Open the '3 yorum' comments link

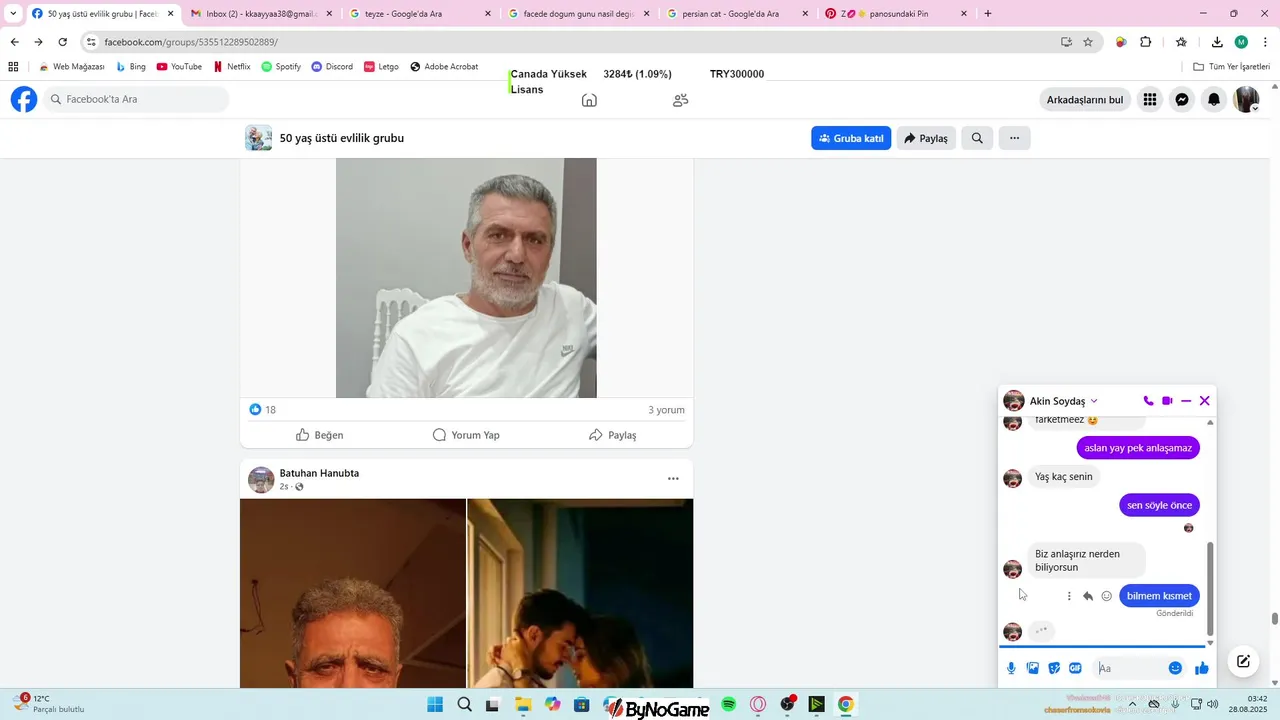(x=666, y=410)
